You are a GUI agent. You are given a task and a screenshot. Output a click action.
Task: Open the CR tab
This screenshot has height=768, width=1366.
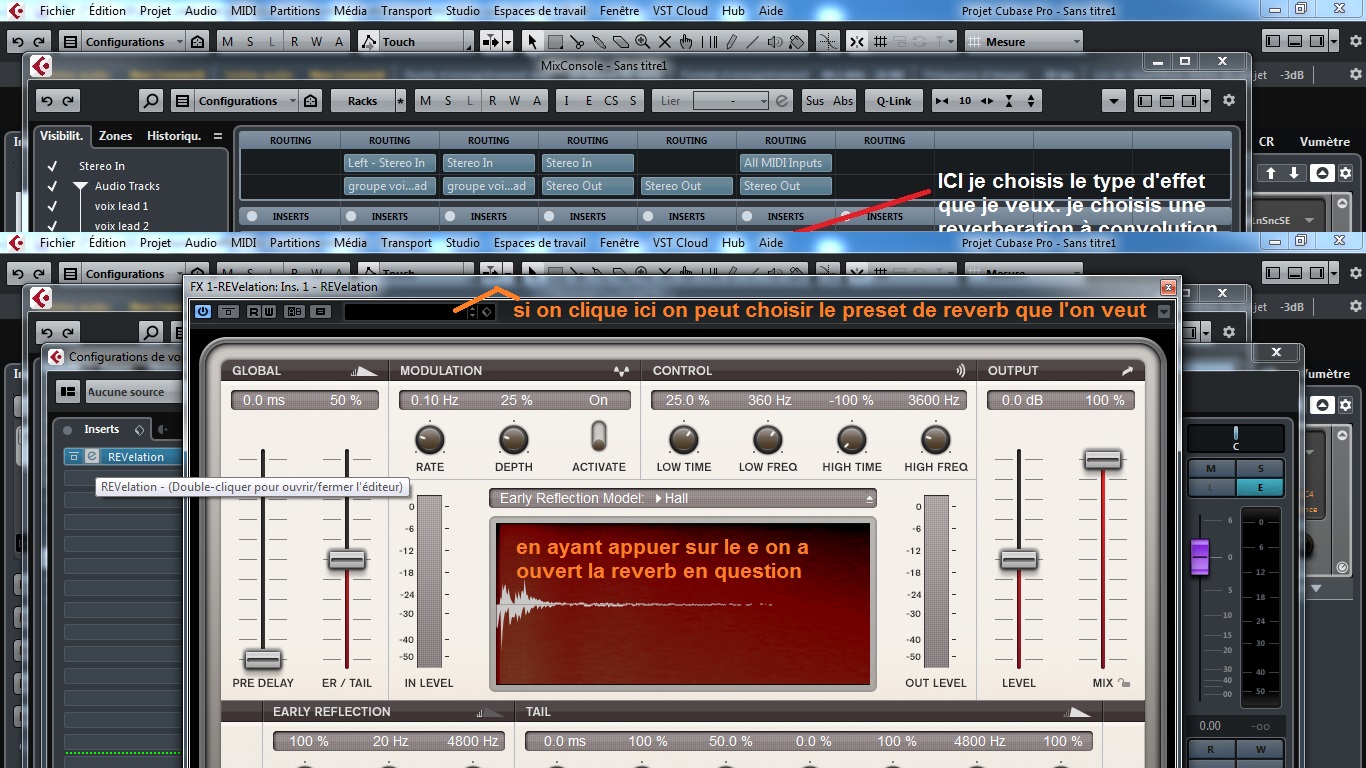(x=1267, y=142)
